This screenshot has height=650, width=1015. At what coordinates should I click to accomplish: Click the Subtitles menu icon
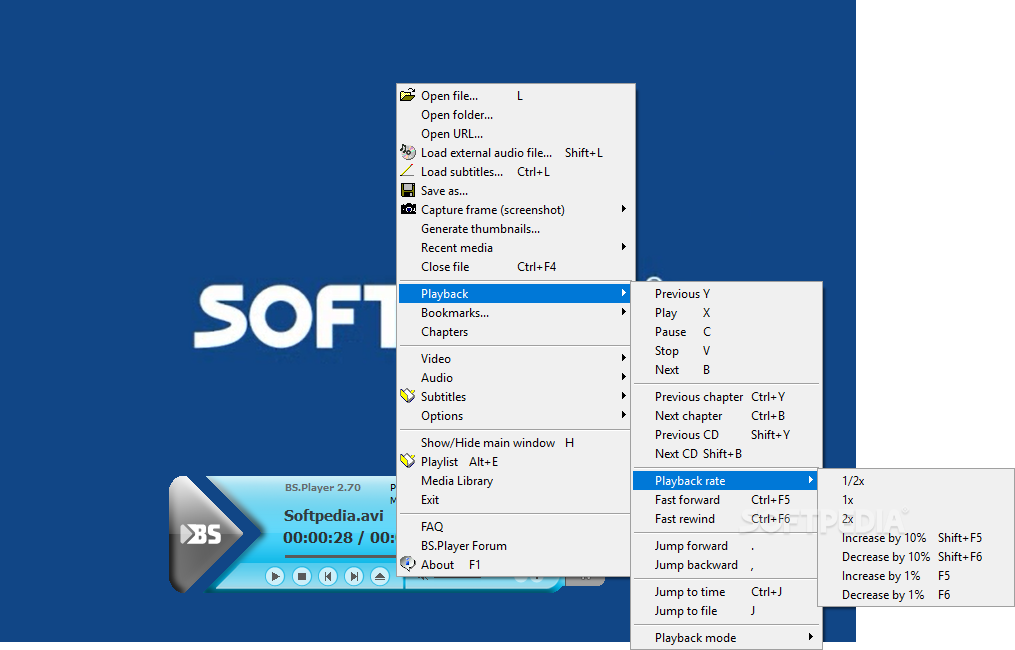[x=407, y=396]
